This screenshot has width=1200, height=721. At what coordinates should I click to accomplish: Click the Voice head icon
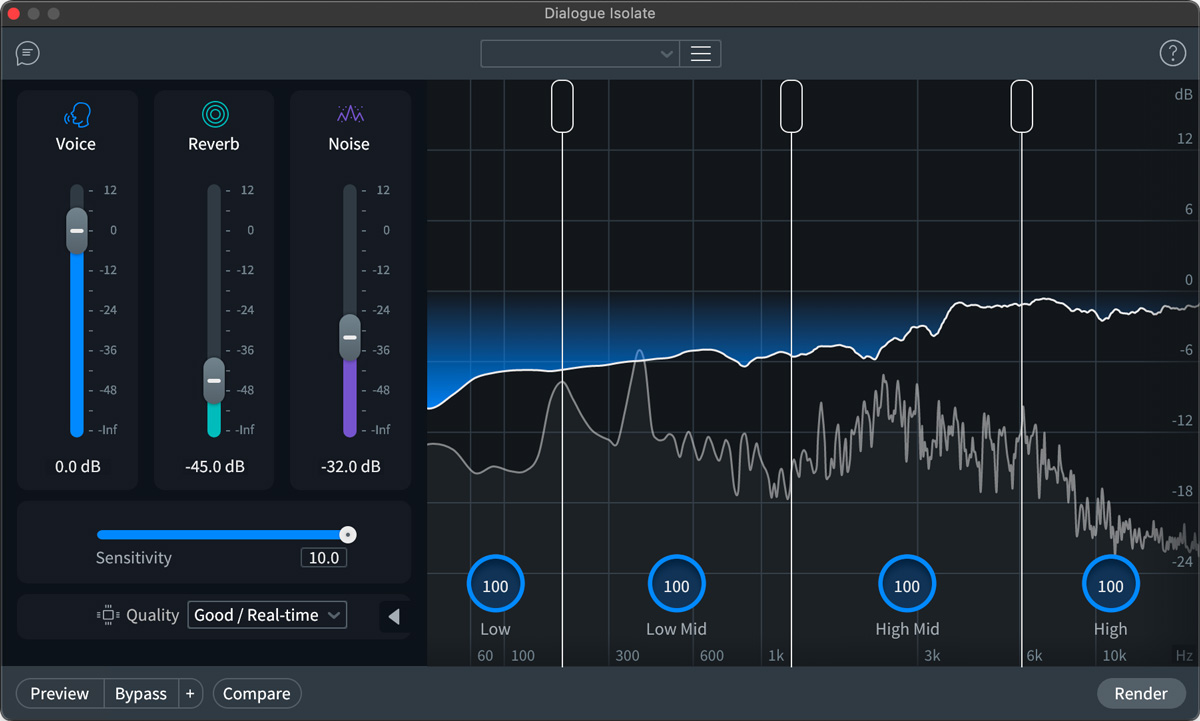point(77,114)
